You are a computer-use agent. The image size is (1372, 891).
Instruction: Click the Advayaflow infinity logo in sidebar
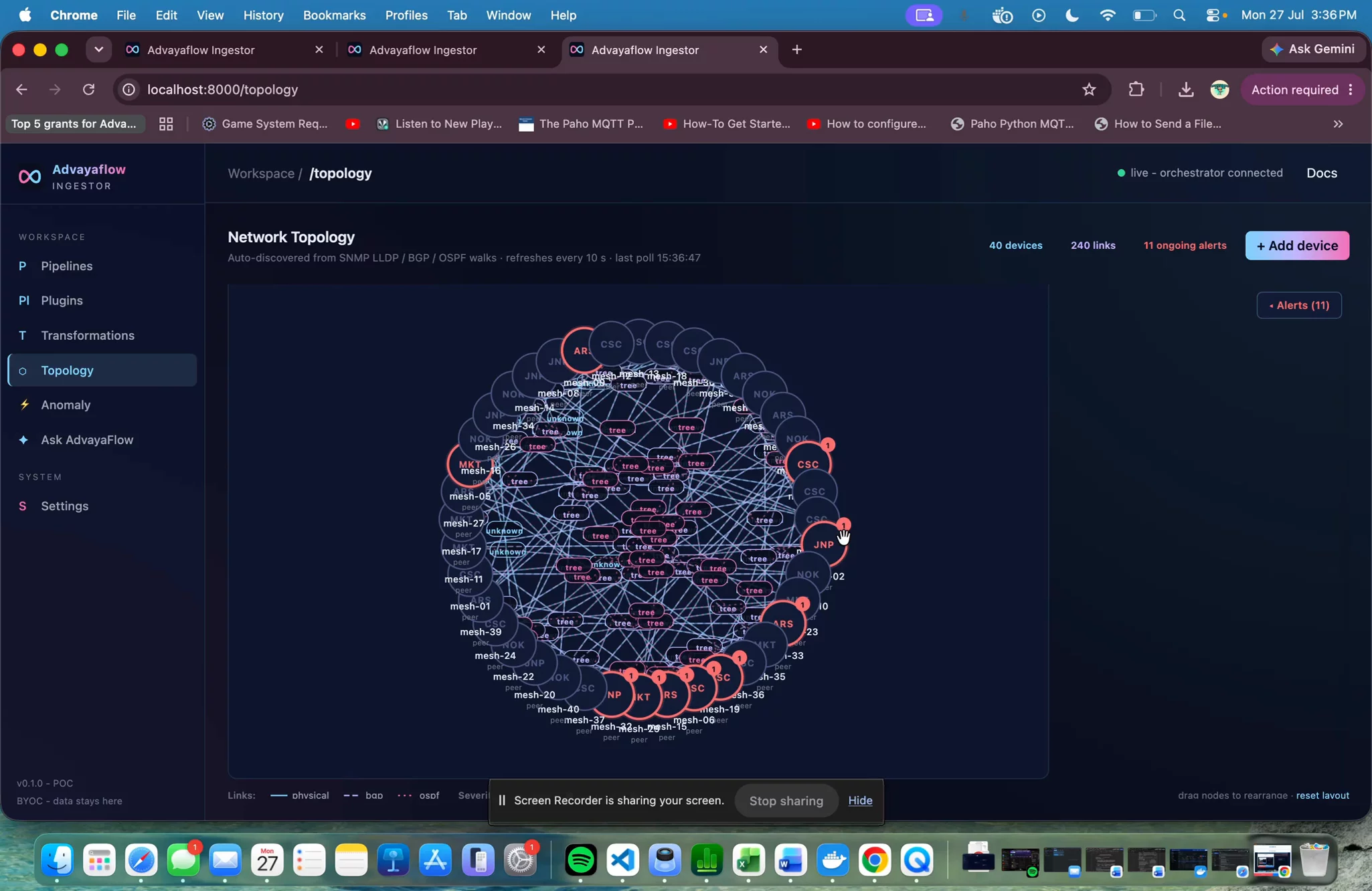[x=29, y=177]
